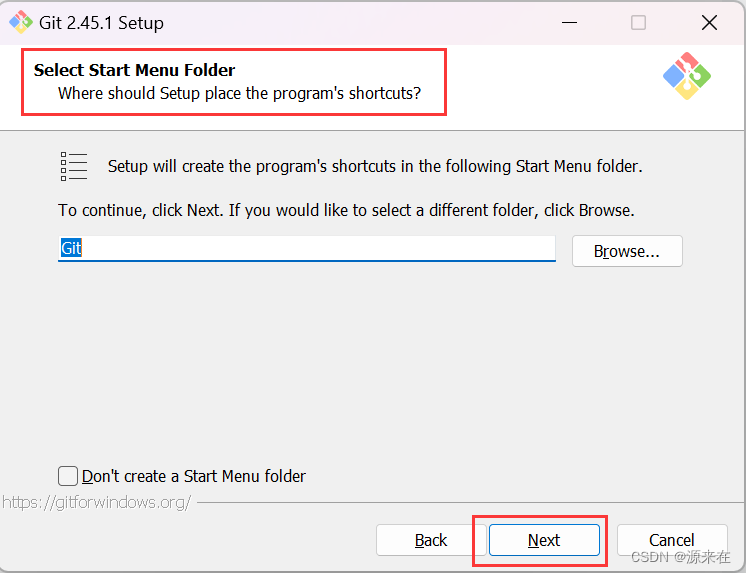Image resolution: width=746 pixels, height=573 pixels.
Task: Click the greyed-out maximize button
Action: click(x=638, y=22)
